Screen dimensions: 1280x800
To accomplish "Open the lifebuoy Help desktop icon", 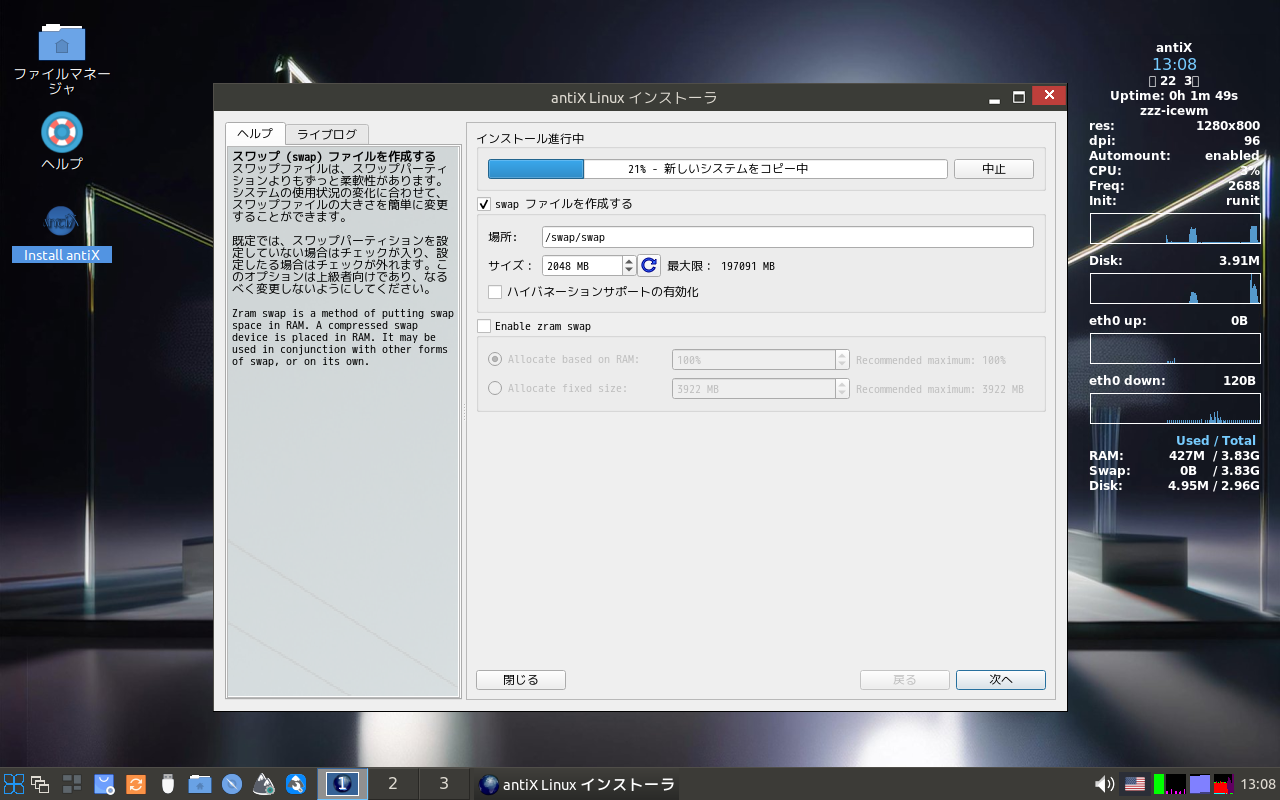I will click(x=62, y=132).
